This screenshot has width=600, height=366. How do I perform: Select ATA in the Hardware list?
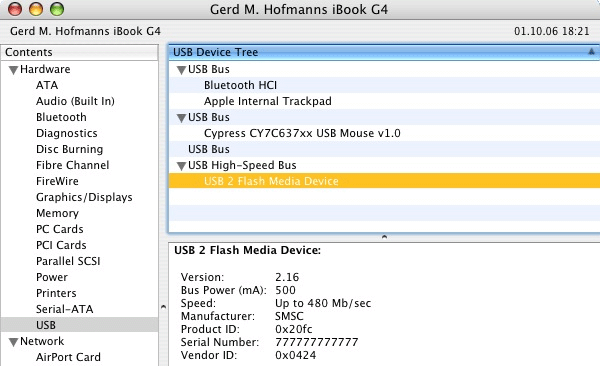tap(47, 85)
